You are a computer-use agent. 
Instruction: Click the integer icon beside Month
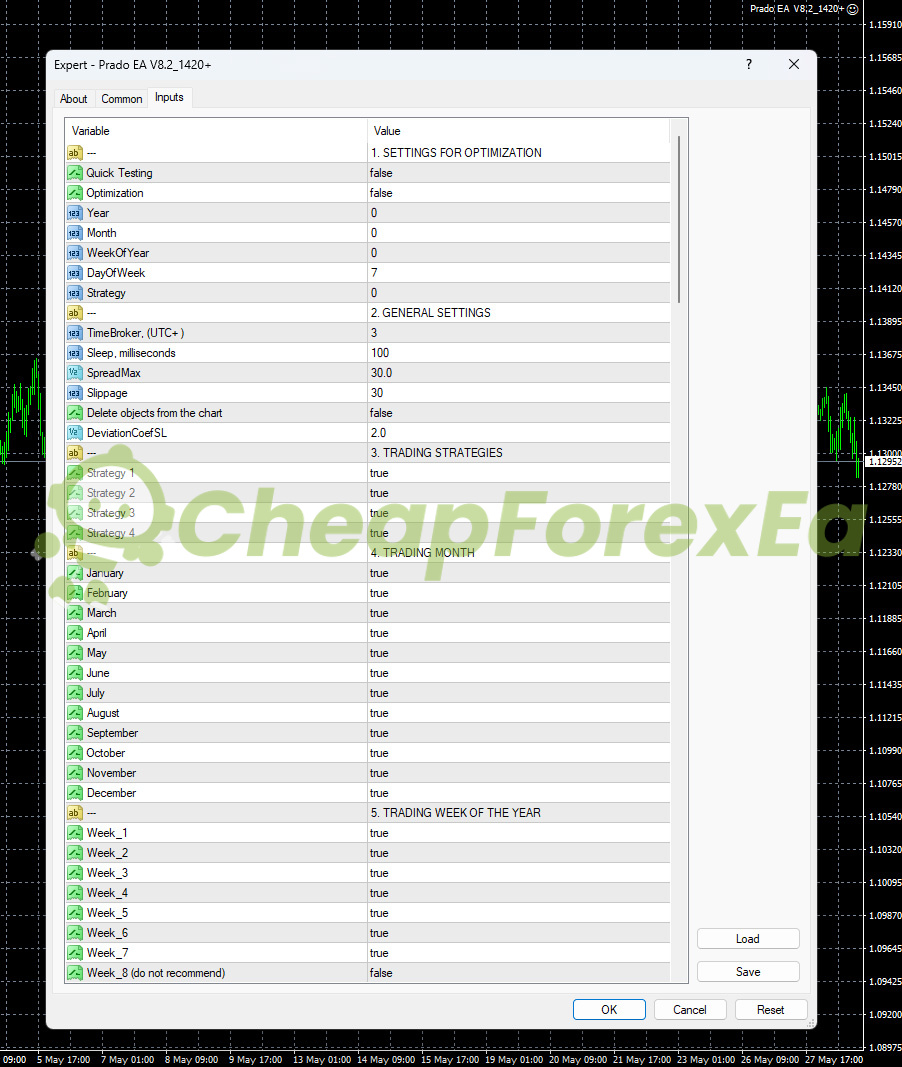tap(75, 233)
